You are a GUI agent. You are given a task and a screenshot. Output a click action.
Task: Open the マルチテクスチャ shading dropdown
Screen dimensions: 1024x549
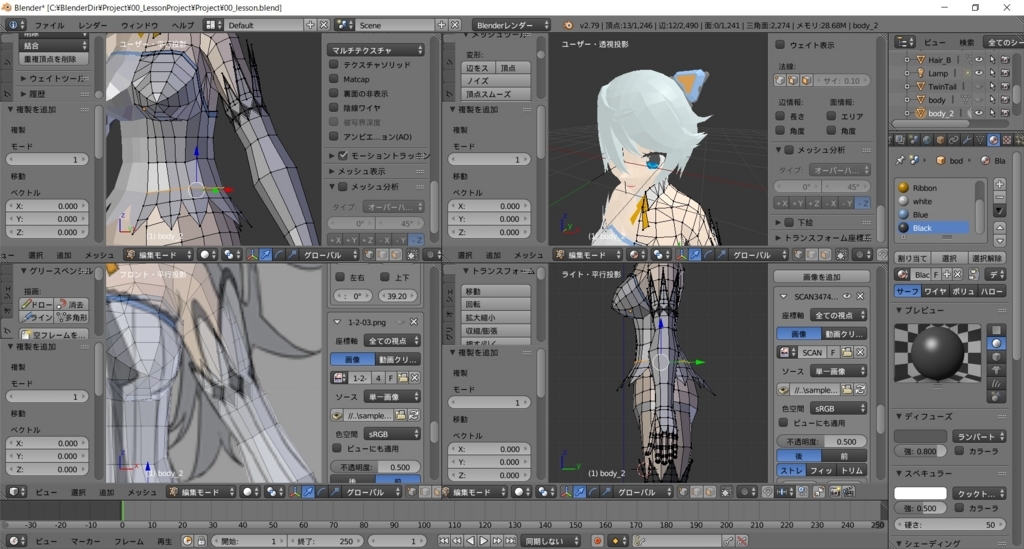(376, 50)
